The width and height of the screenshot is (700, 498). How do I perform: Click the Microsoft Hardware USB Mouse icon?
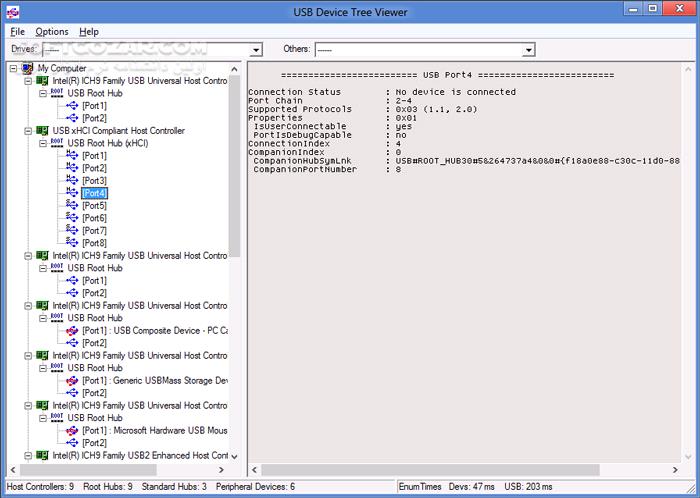pos(72,431)
